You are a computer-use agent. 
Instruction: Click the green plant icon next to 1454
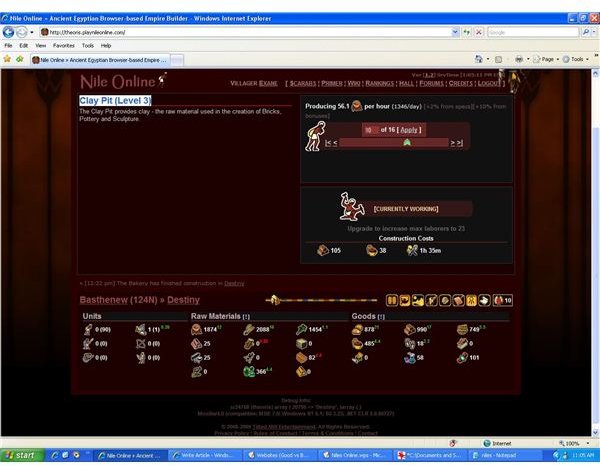pos(302,329)
